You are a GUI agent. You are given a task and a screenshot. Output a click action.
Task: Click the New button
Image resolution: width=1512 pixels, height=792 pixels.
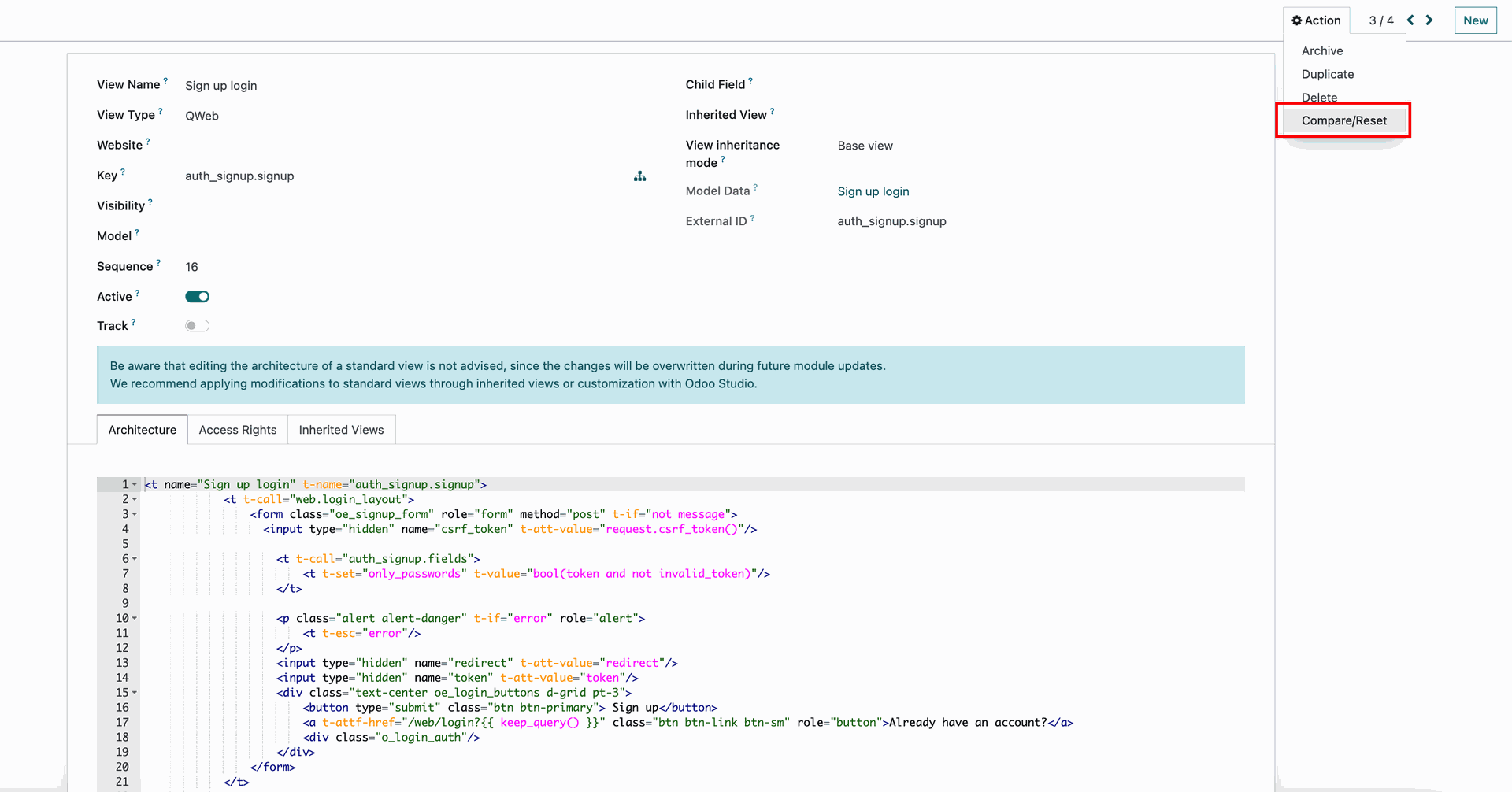pos(1475,20)
